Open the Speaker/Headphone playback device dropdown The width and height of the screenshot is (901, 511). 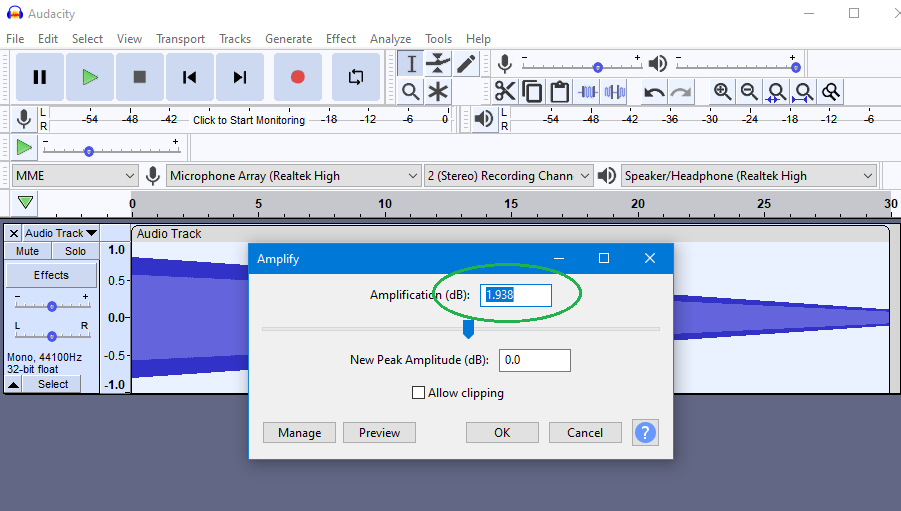tap(749, 176)
